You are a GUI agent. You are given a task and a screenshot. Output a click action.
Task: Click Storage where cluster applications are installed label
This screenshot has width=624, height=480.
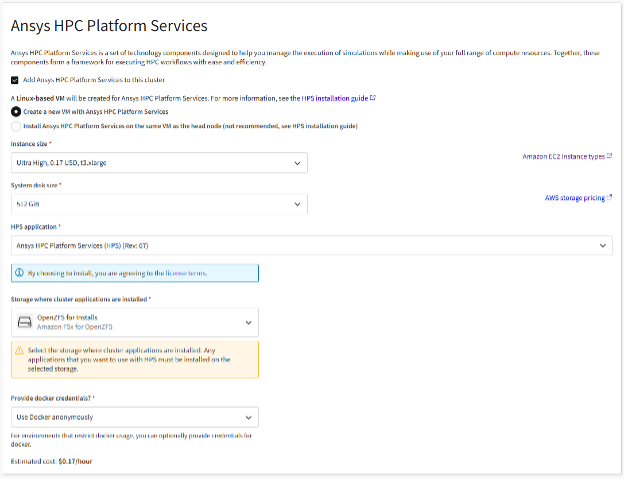[79, 299]
